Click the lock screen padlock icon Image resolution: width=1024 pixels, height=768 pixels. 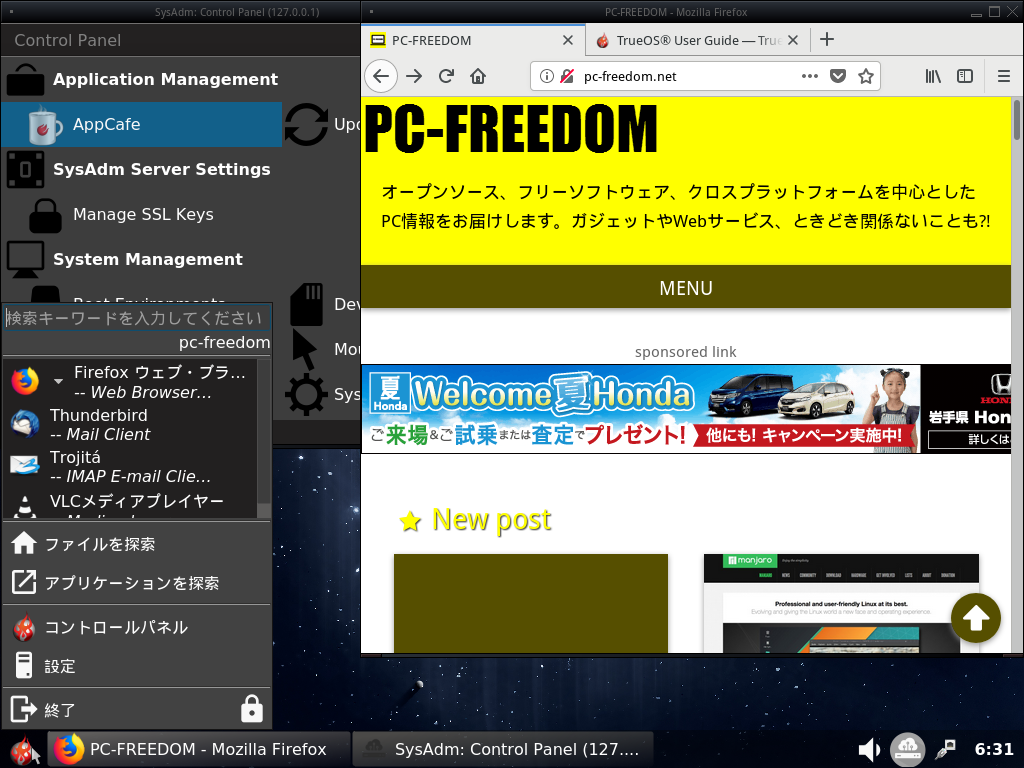coord(252,709)
